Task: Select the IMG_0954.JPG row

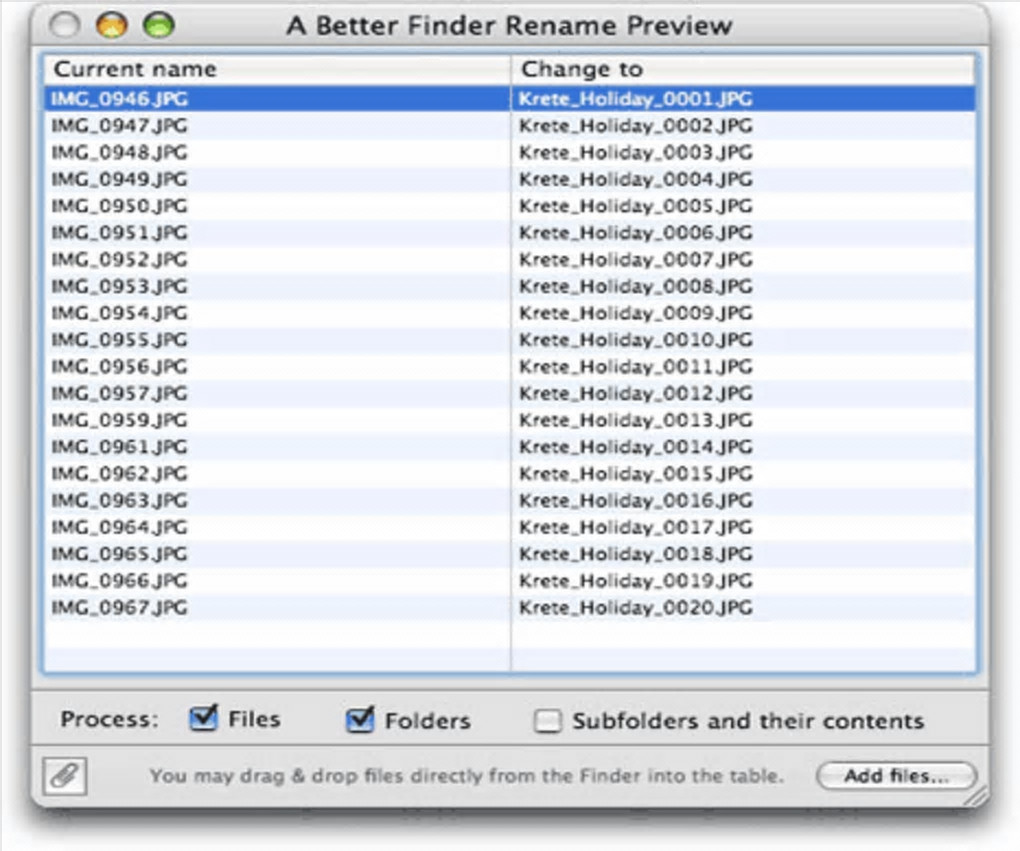Action: point(510,313)
